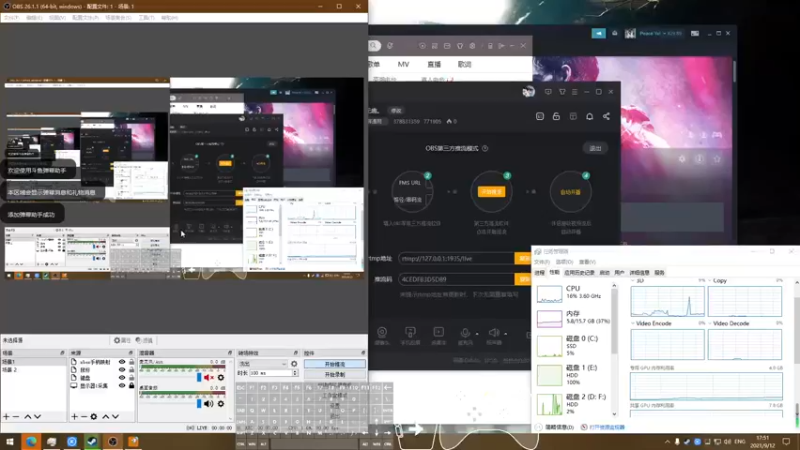Click the microphone icon in streaming app
The height and width of the screenshot is (450, 800).
(465, 332)
